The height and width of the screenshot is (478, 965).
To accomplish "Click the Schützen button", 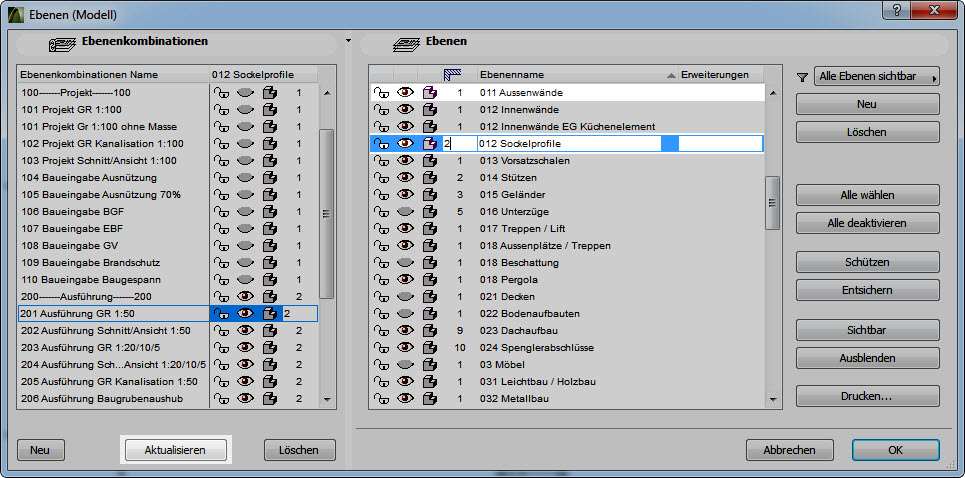I will click(x=867, y=262).
